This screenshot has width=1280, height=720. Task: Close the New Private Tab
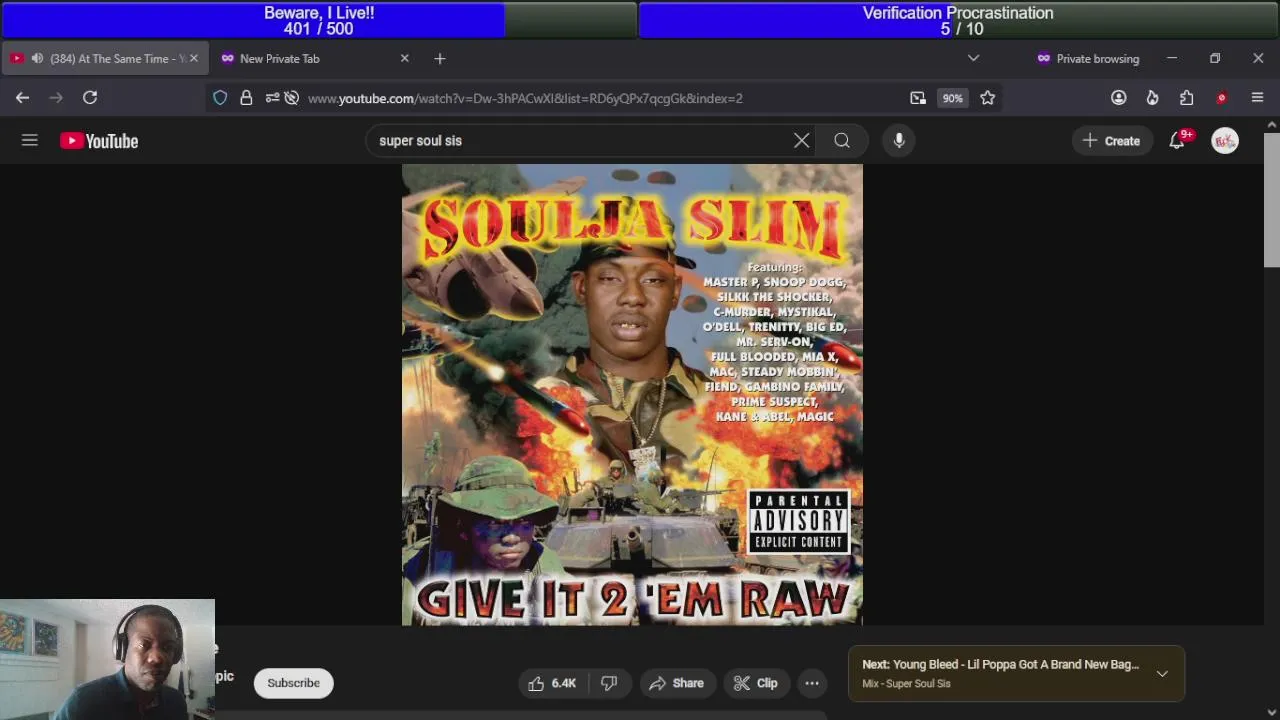[404, 59]
